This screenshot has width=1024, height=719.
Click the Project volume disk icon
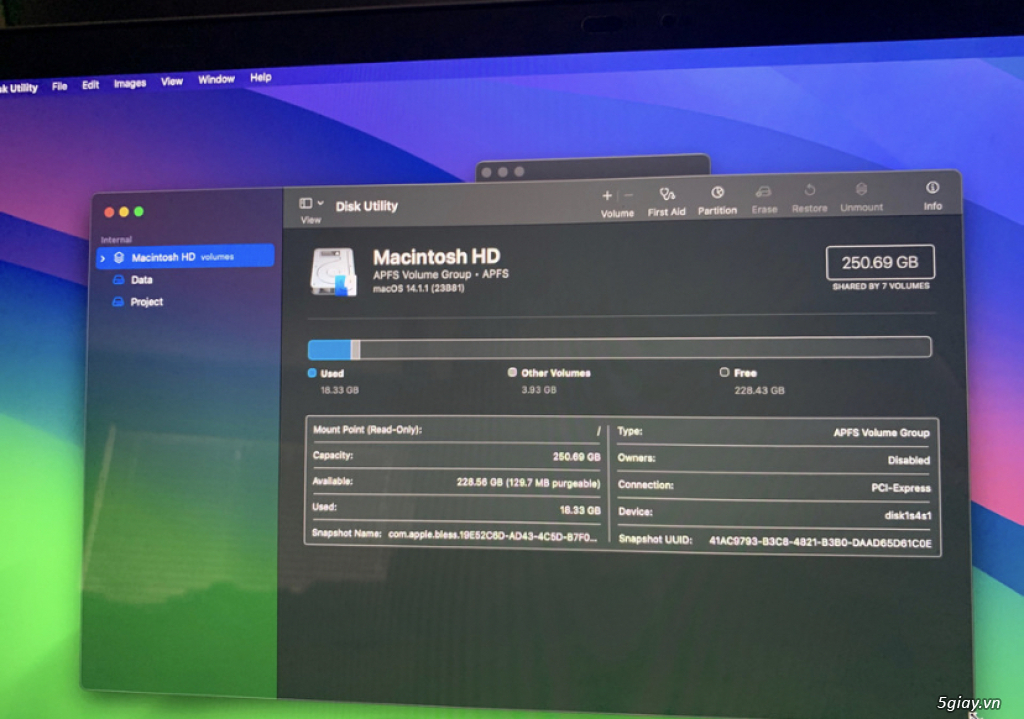pos(118,302)
